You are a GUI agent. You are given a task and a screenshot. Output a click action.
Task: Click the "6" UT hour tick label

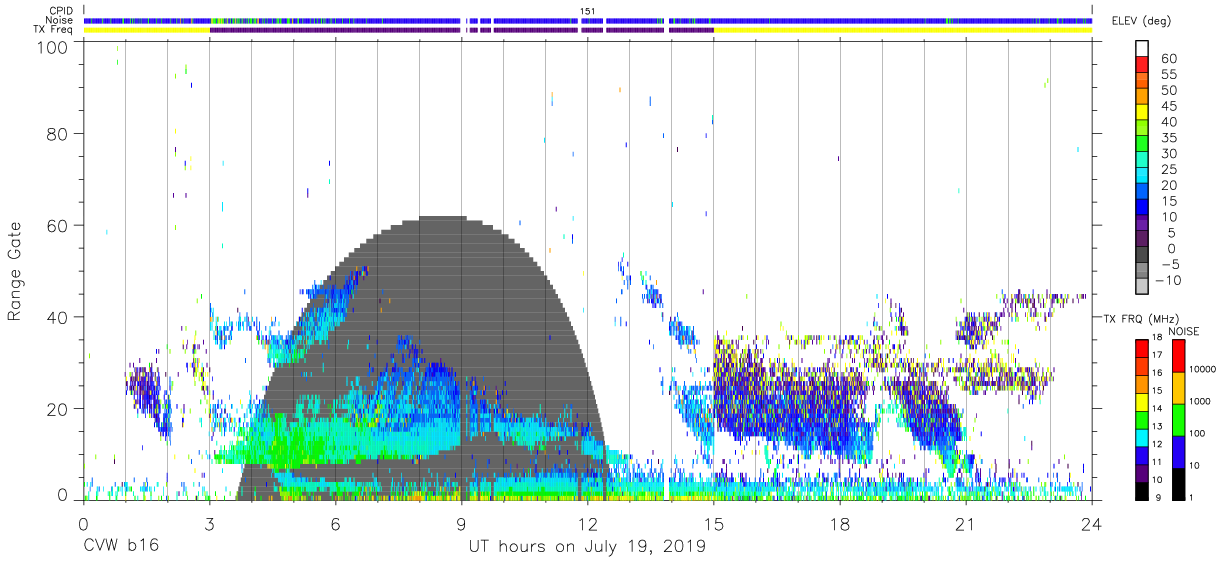[x=335, y=522]
